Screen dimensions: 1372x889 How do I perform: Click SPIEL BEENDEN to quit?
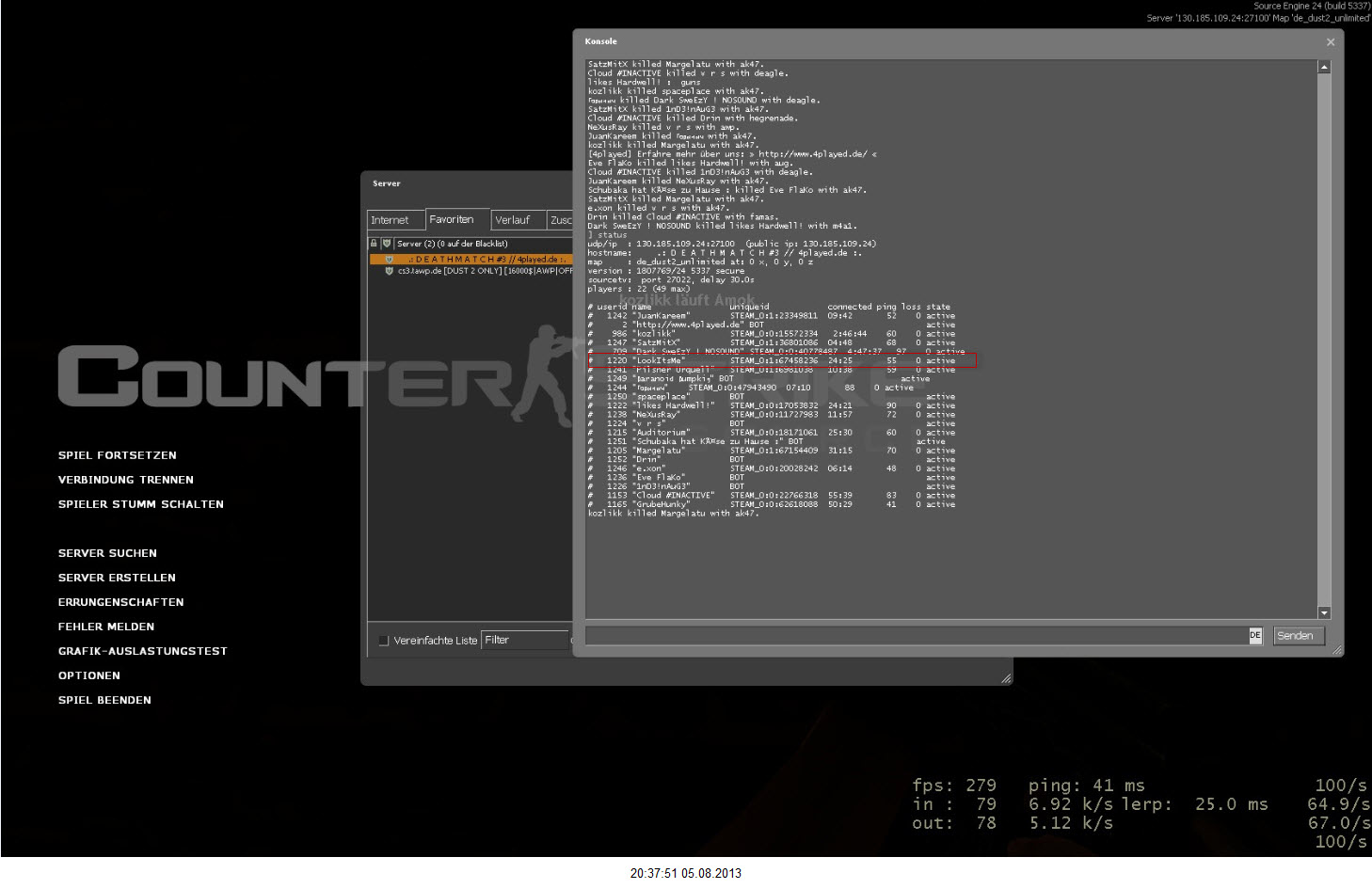click(x=104, y=700)
